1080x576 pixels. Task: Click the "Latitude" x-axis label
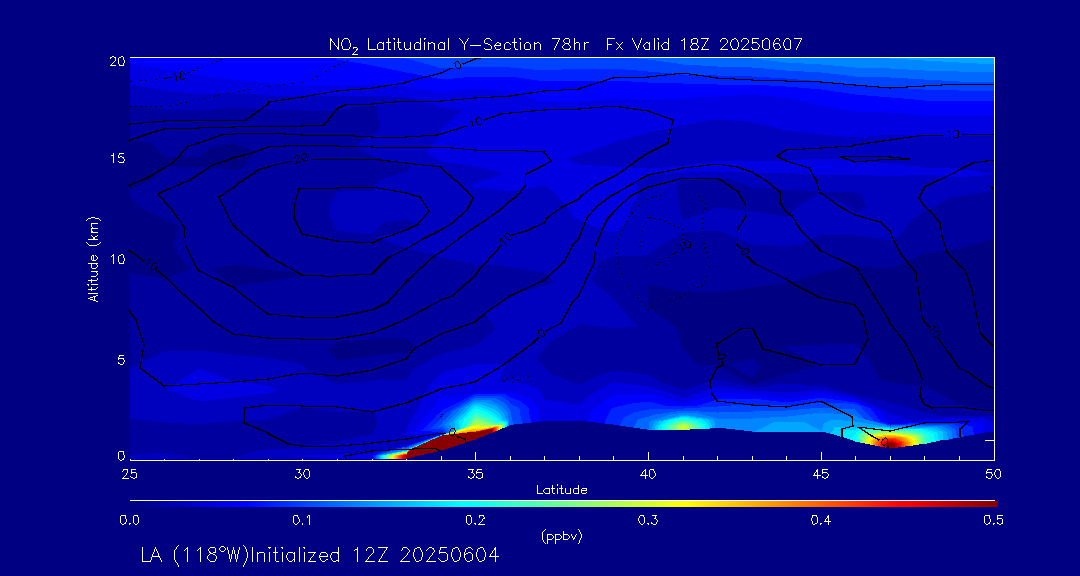click(561, 490)
